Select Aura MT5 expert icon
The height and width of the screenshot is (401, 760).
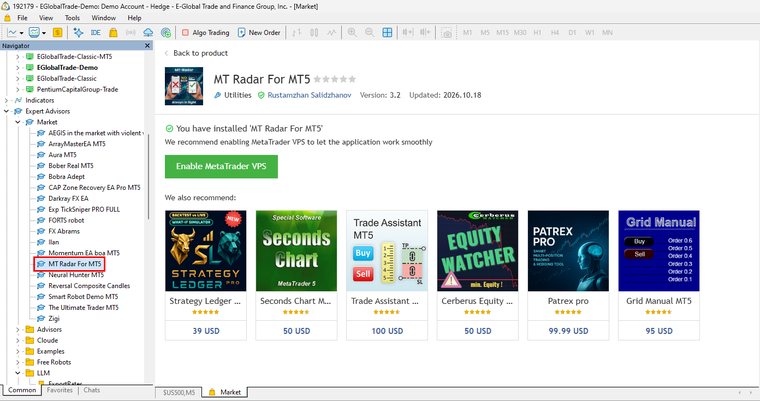pyautogui.click(x=41, y=155)
